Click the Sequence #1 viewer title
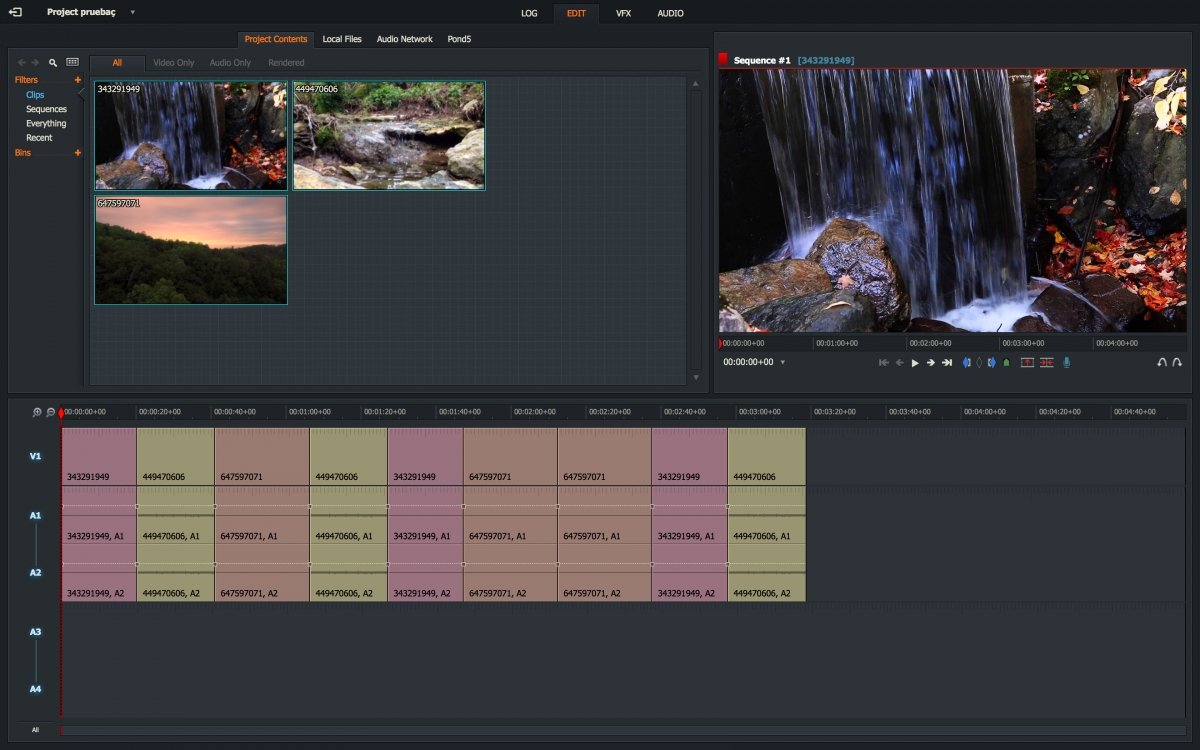 (x=762, y=61)
